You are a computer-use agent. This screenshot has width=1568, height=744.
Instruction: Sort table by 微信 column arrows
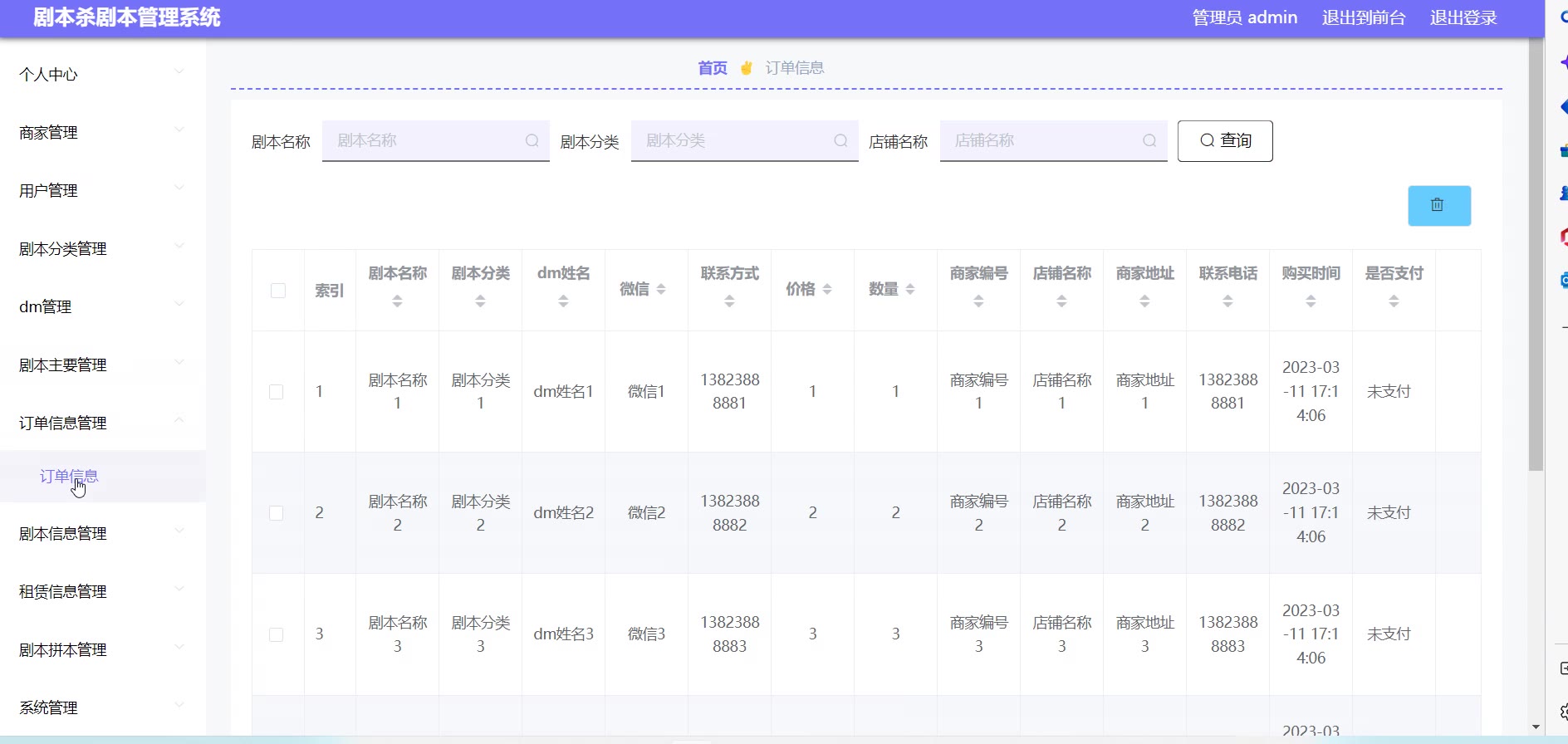[x=661, y=289]
